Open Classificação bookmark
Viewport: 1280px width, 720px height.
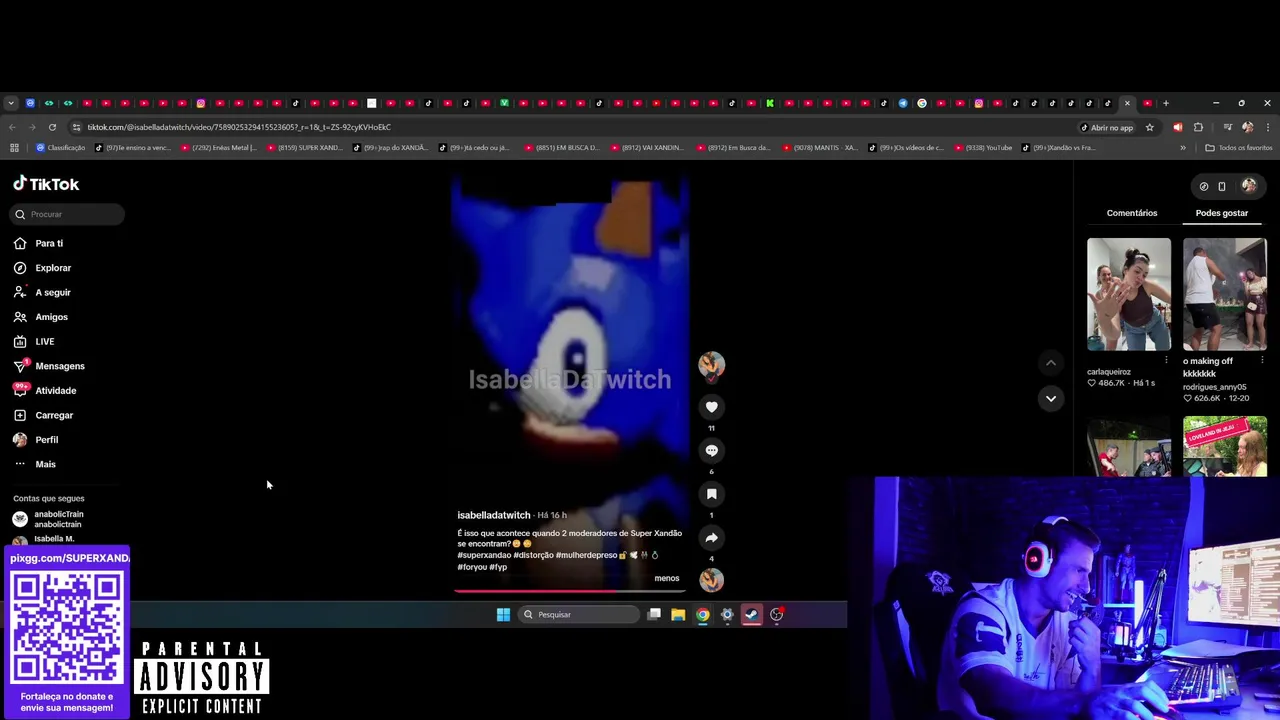(60, 148)
